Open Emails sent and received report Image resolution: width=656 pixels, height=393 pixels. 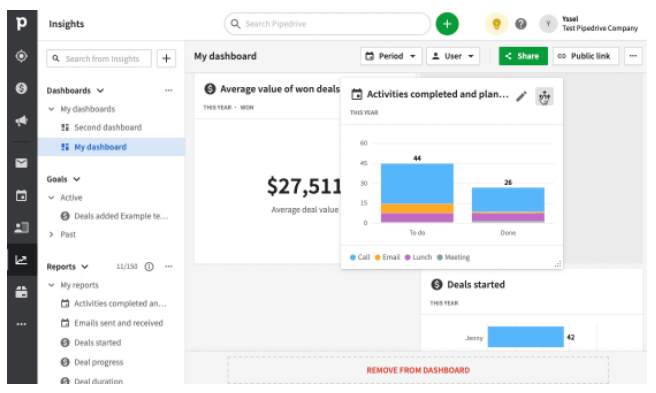coord(111,323)
